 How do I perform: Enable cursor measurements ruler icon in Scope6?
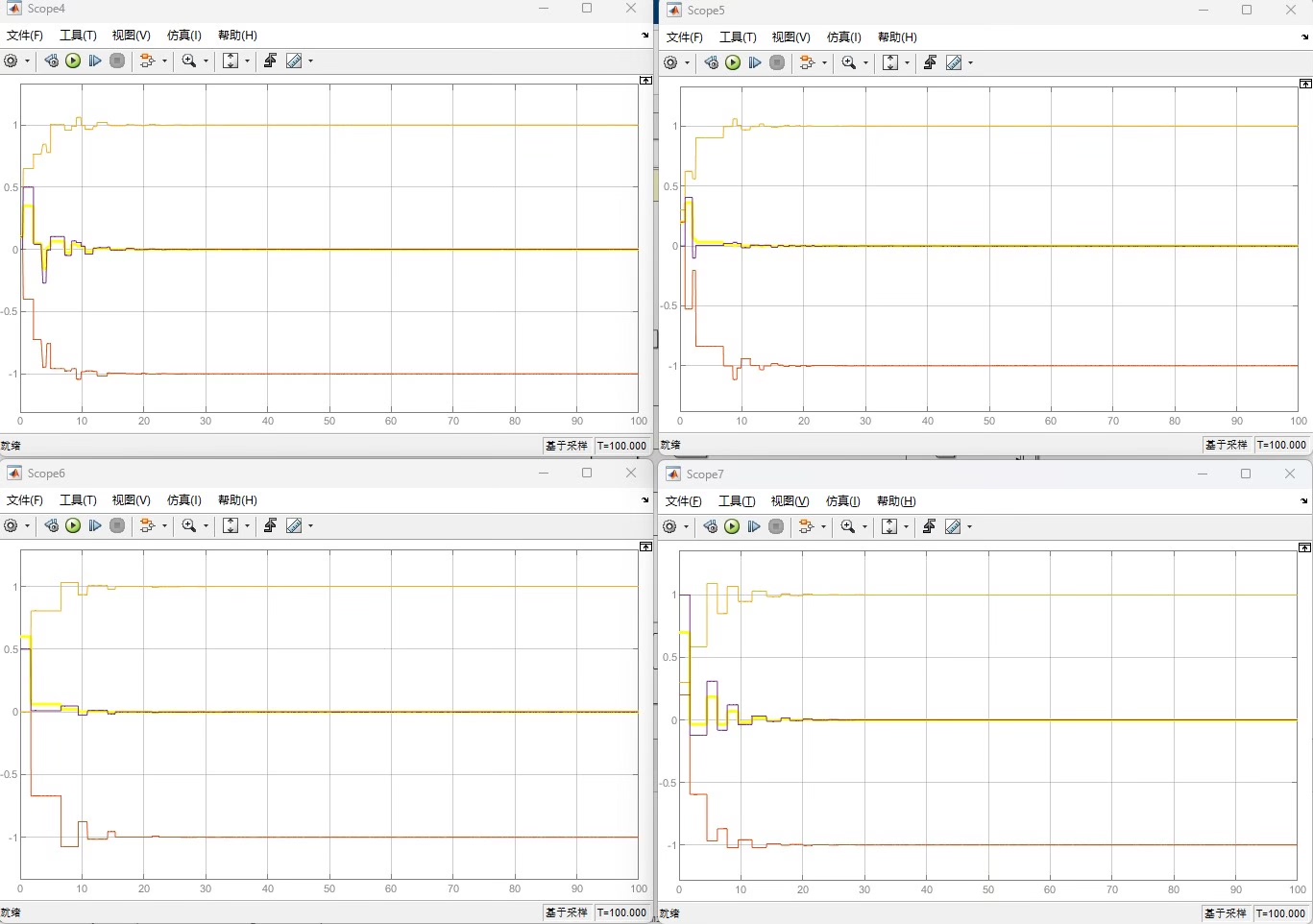[294, 525]
